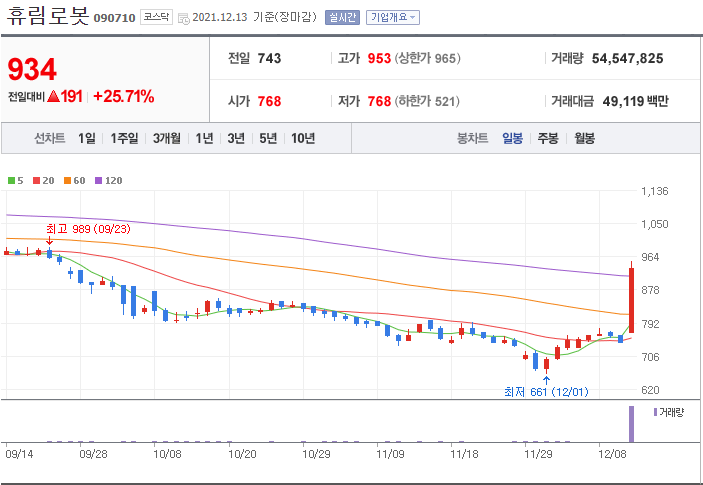Click the calendar icon beside the date
This screenshot has height=485, width=703.
183,18
